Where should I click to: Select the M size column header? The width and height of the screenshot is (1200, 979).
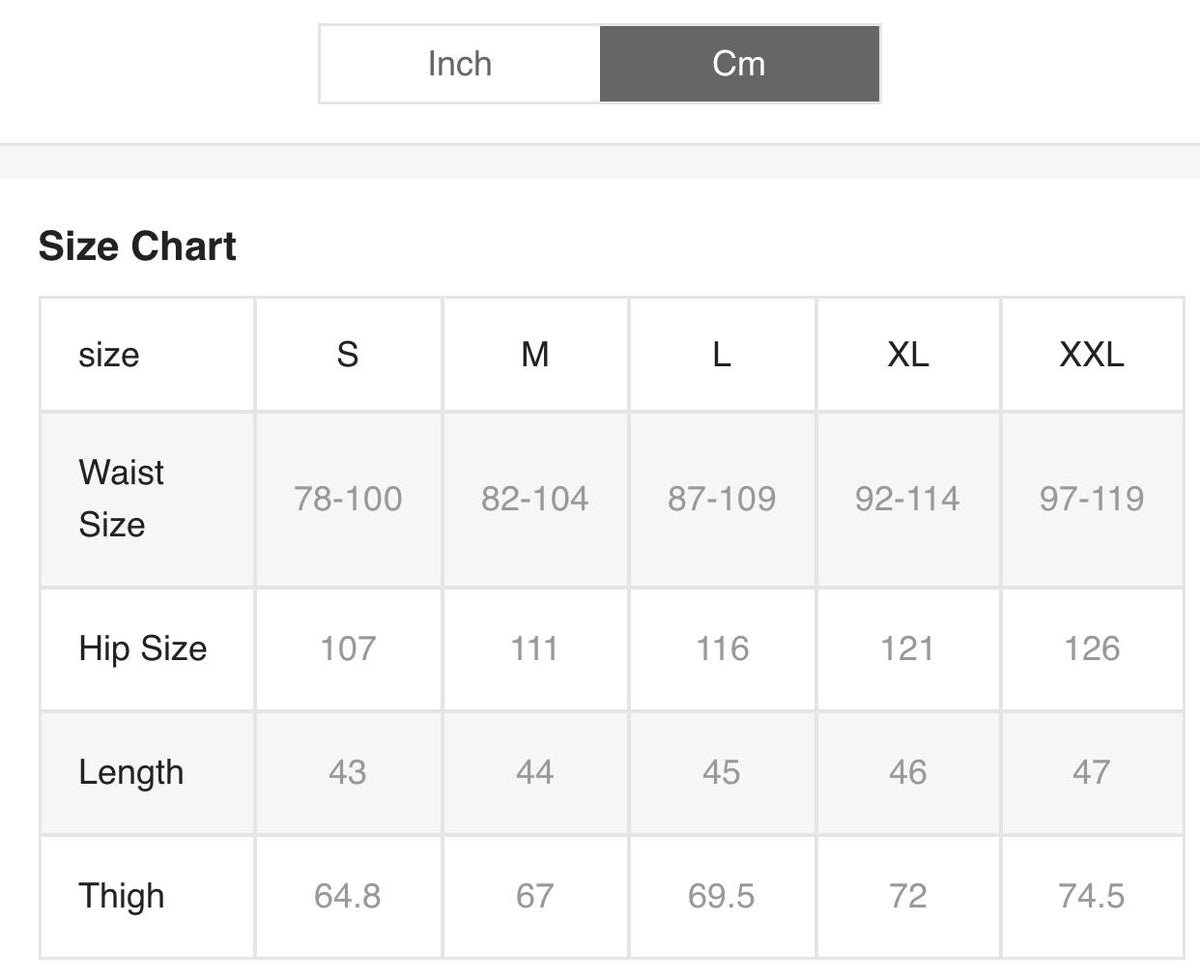tap(535, 354)
